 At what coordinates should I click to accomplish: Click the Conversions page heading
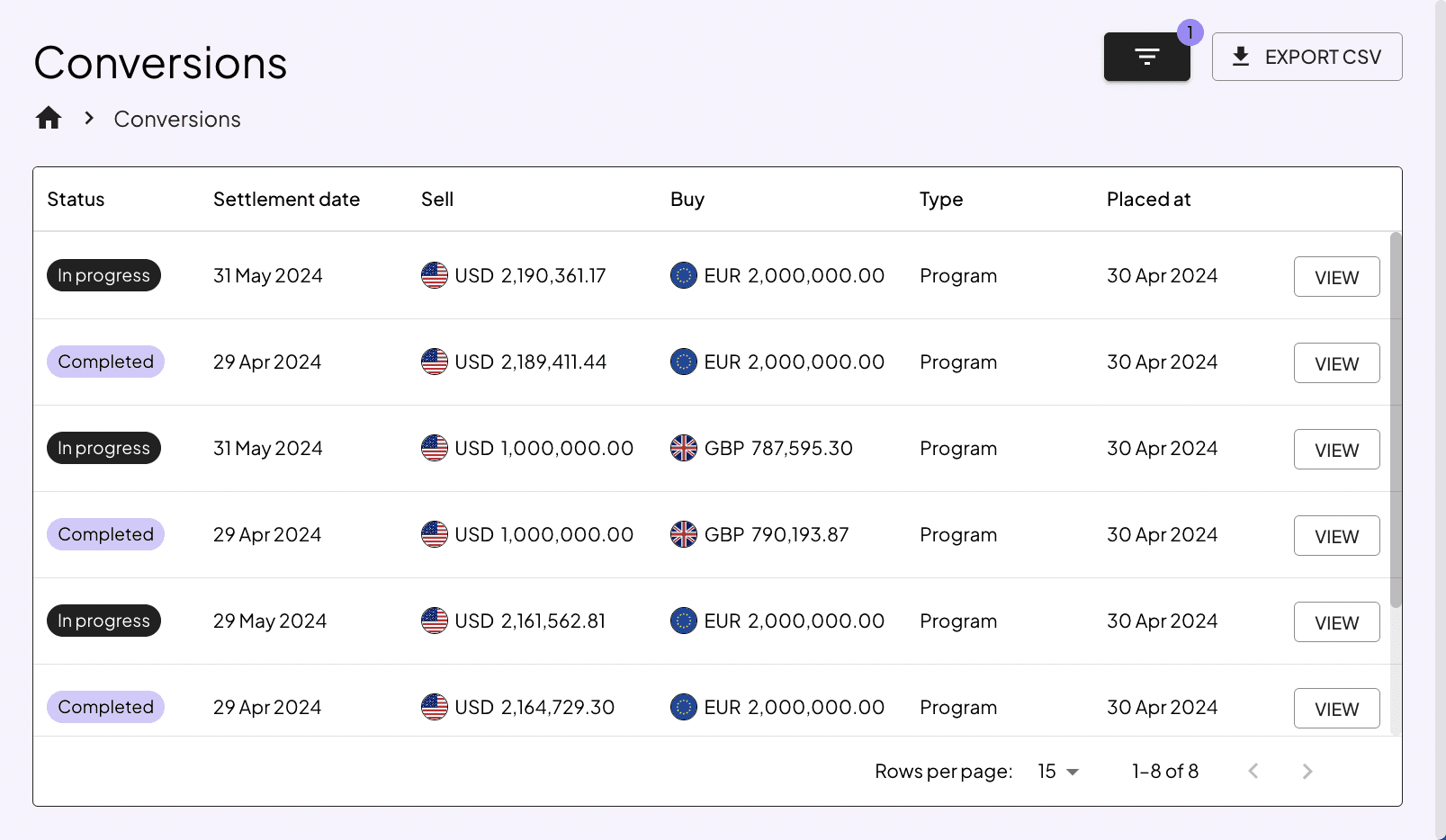click(160, 63)
